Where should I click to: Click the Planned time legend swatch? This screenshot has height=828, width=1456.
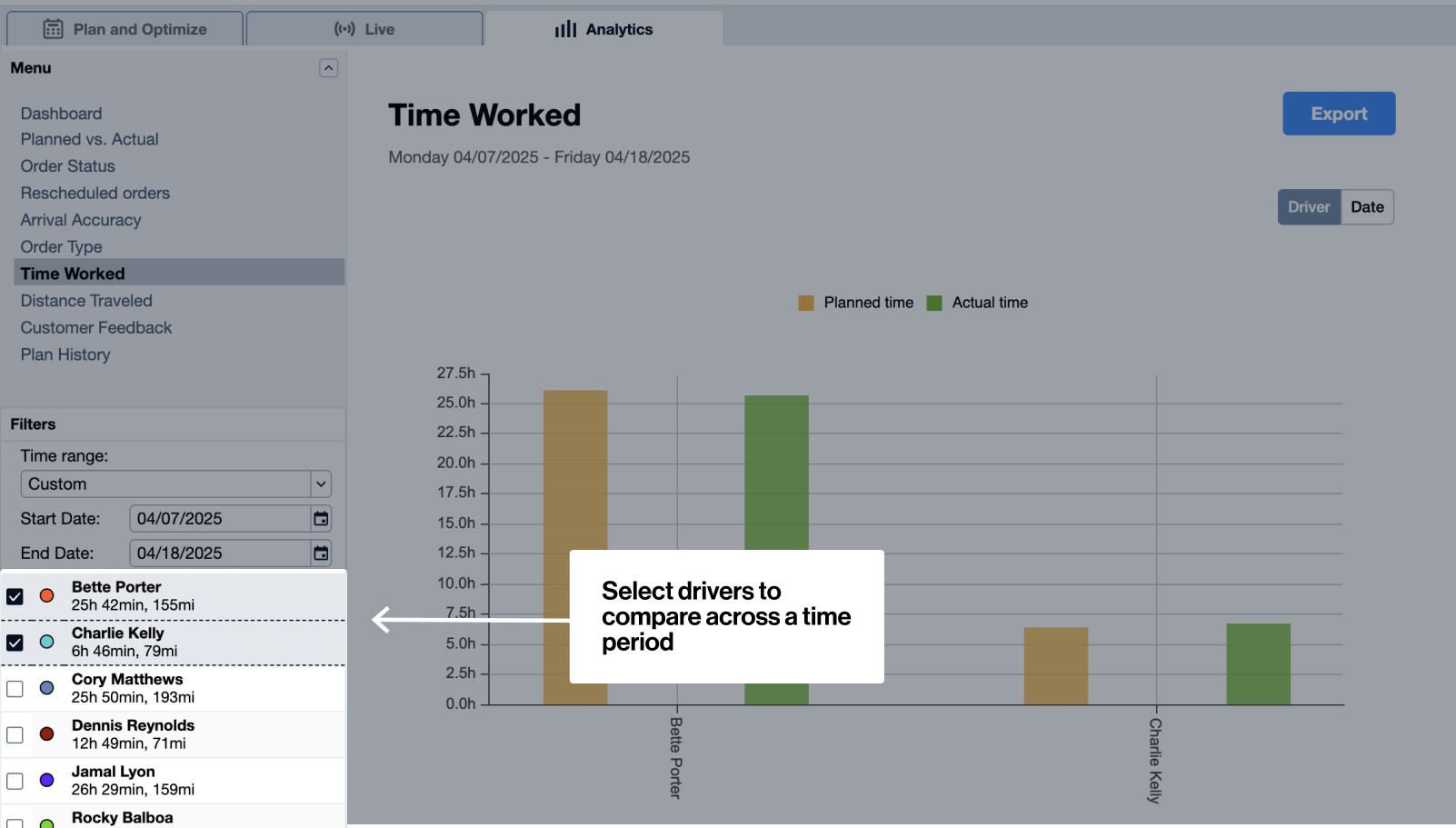pos(805,303)
